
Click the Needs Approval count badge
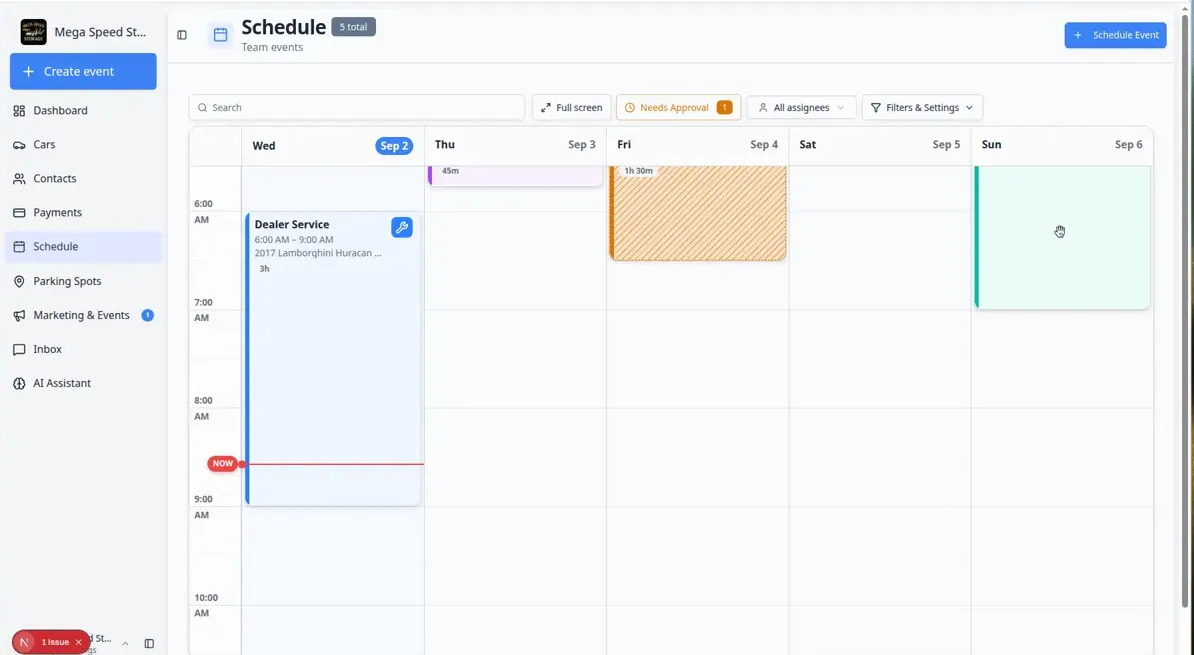[724, 107]
